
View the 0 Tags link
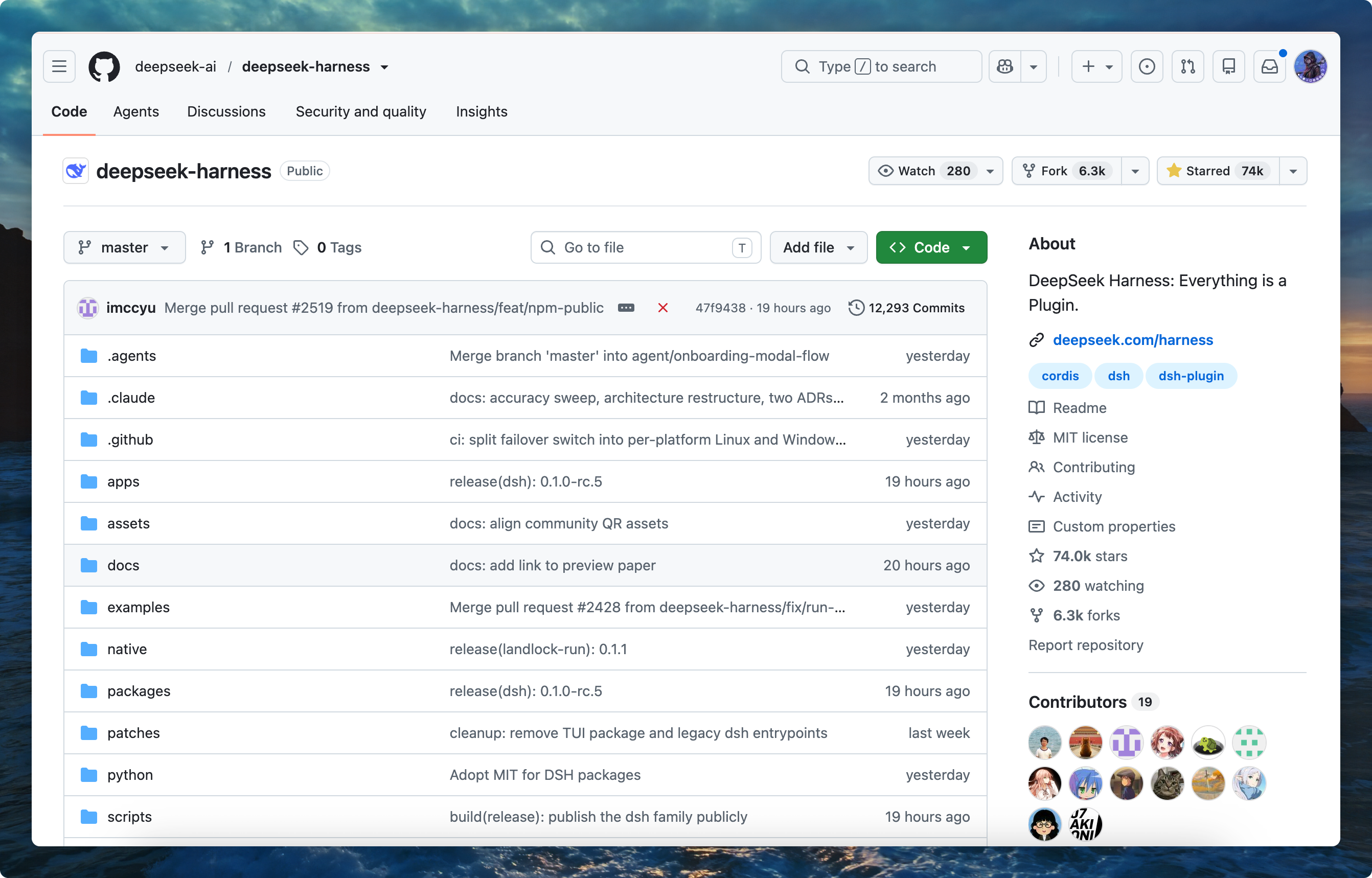pos(327,247)
